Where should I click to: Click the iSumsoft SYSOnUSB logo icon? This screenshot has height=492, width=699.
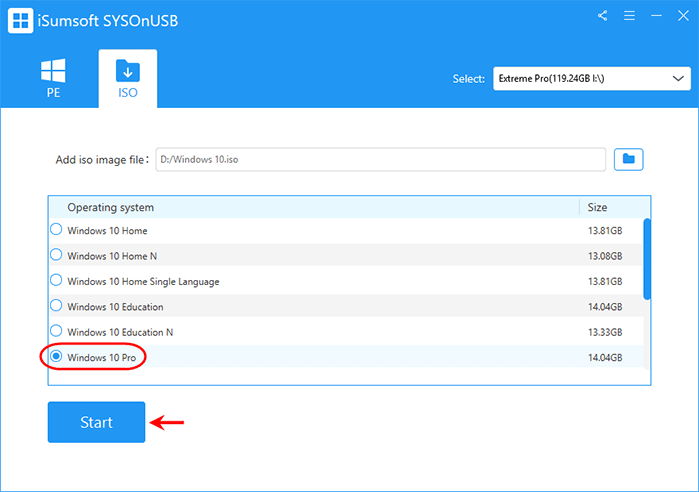pos(20,20)
